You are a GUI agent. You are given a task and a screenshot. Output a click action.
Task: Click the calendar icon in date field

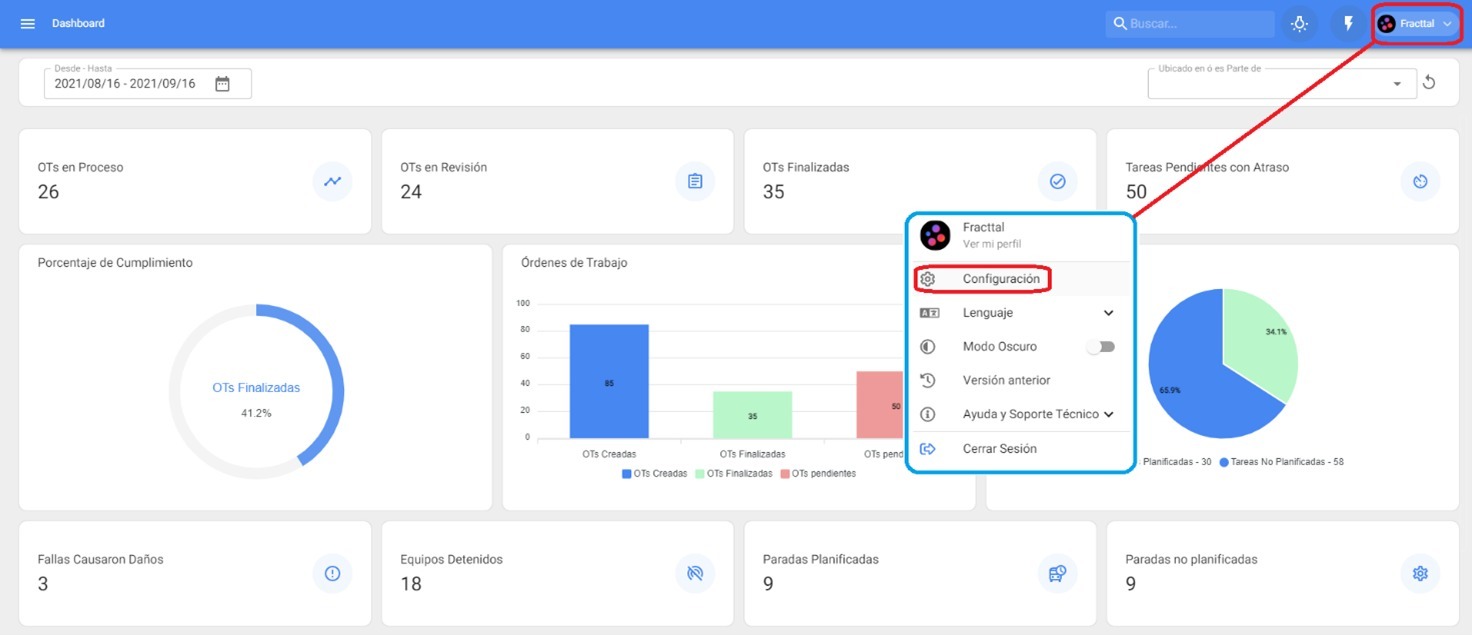(x=222, y=84)
